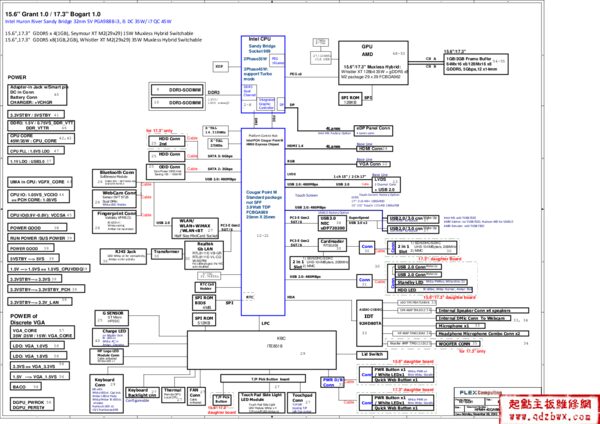Click the USB3.0 NEC controller block
This screenshot has height=424, width=600.
pos(332,223)
